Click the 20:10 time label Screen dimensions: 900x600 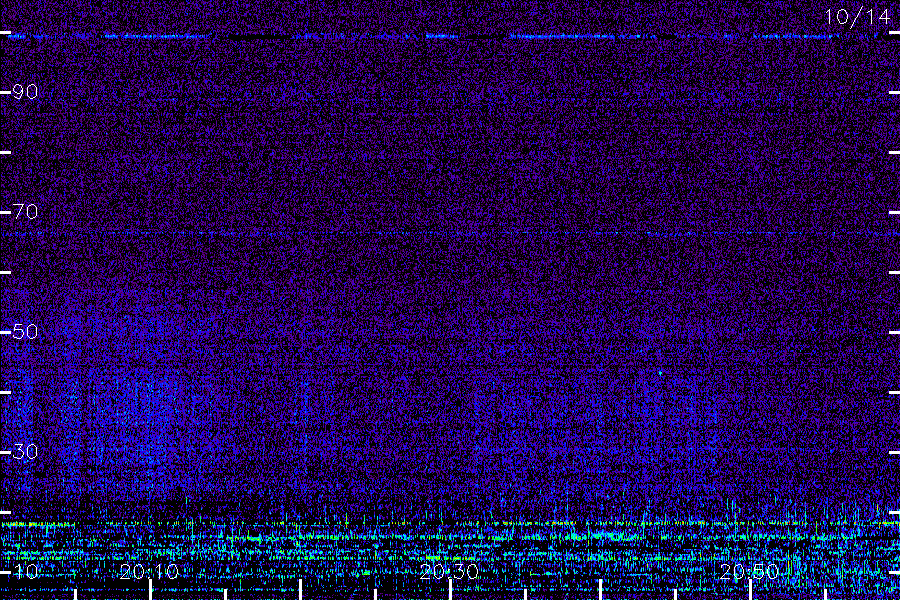(149, 571)
